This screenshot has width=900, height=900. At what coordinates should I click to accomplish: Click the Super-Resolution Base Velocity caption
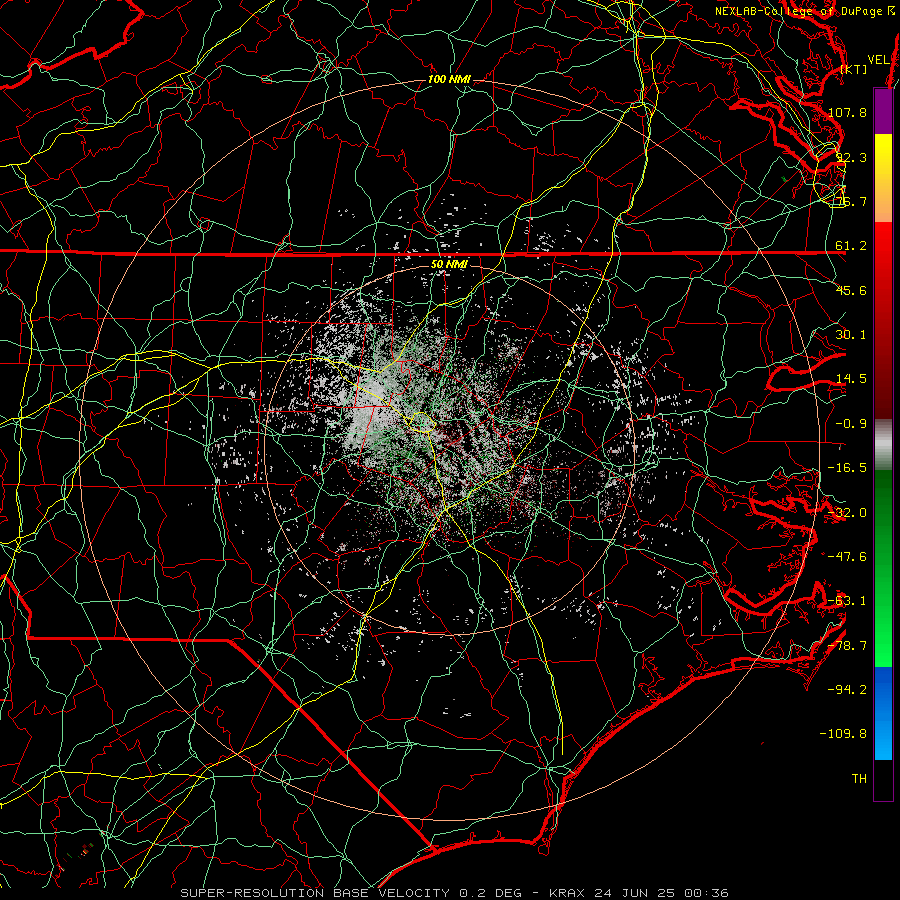pyautogui.click(x=454, y=893)
